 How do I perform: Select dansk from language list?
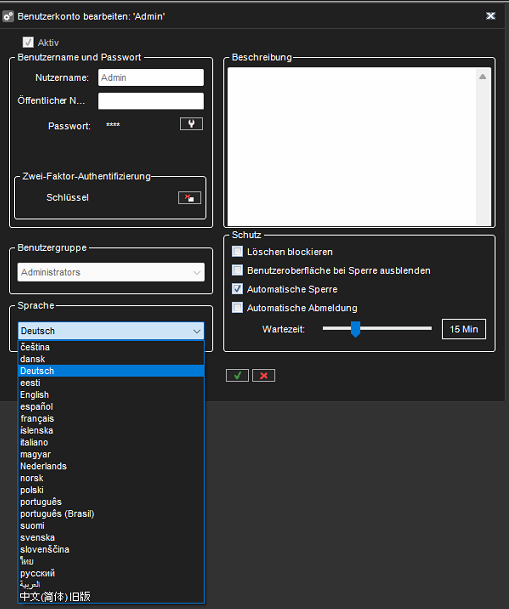click(x=111, y=359)
